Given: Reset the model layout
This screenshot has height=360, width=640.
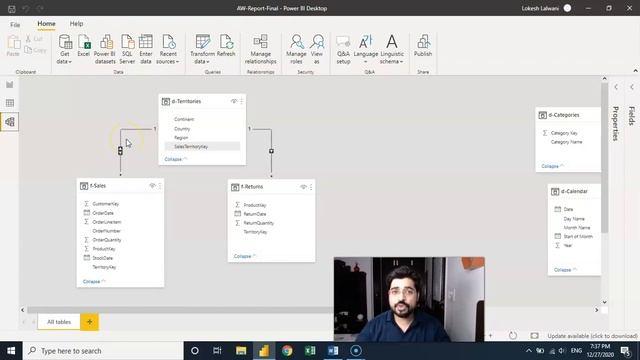Looking at the screenshot, I should 513,336.
